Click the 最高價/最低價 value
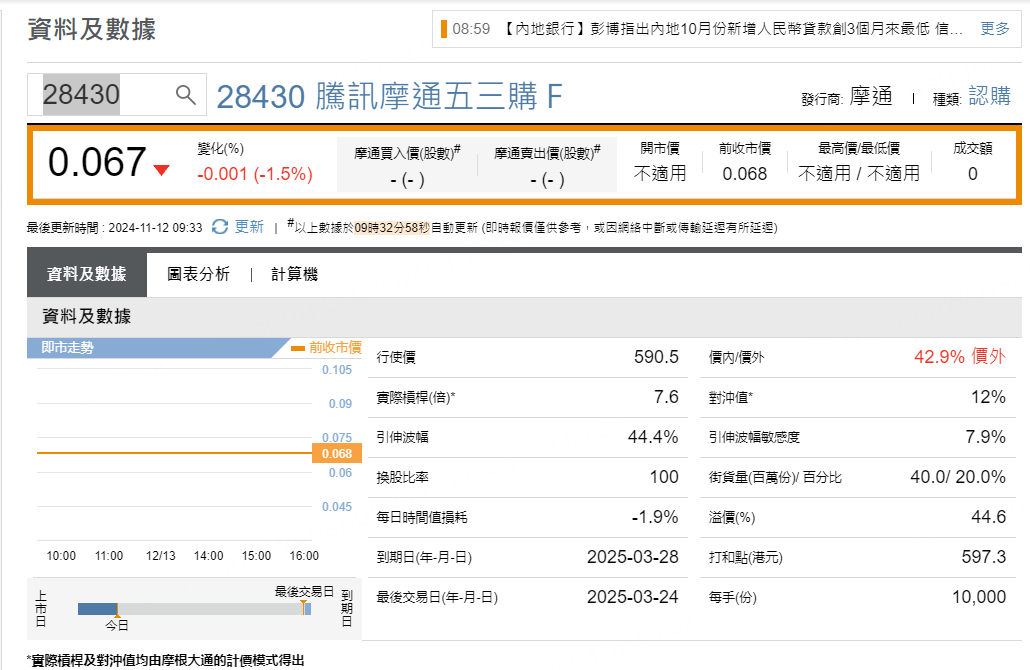 (x=859, y=173)
